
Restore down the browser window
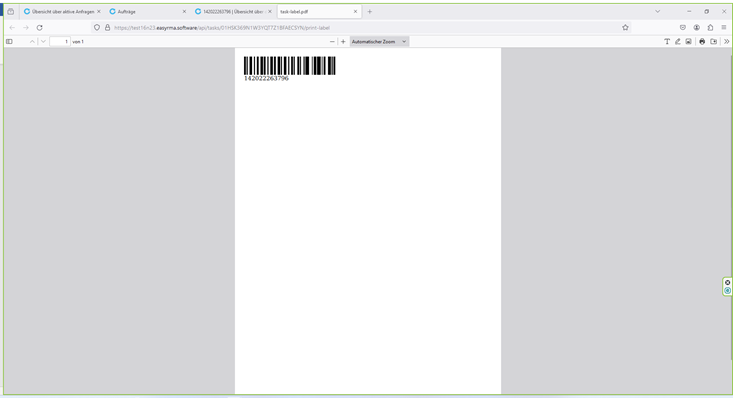pyautogui.click(x=706, y=11)
